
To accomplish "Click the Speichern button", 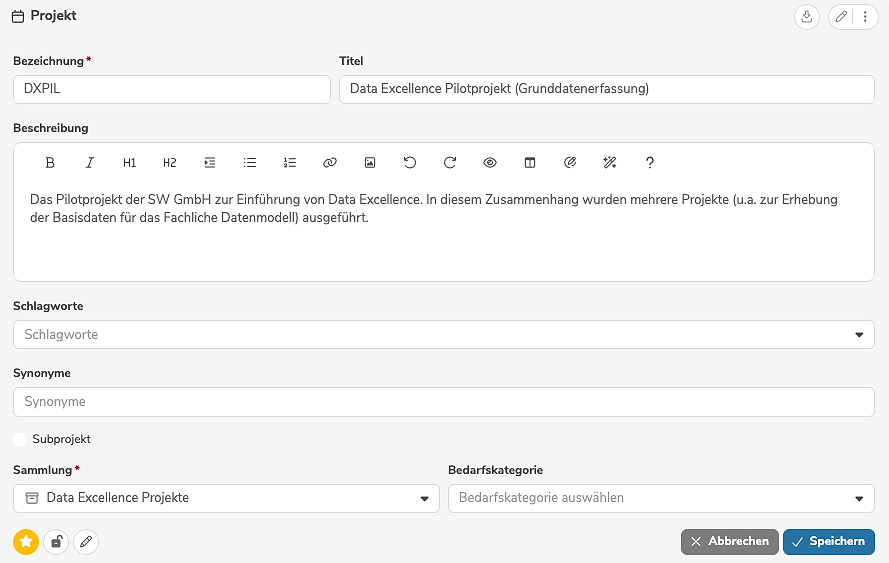I will [828, 542].
